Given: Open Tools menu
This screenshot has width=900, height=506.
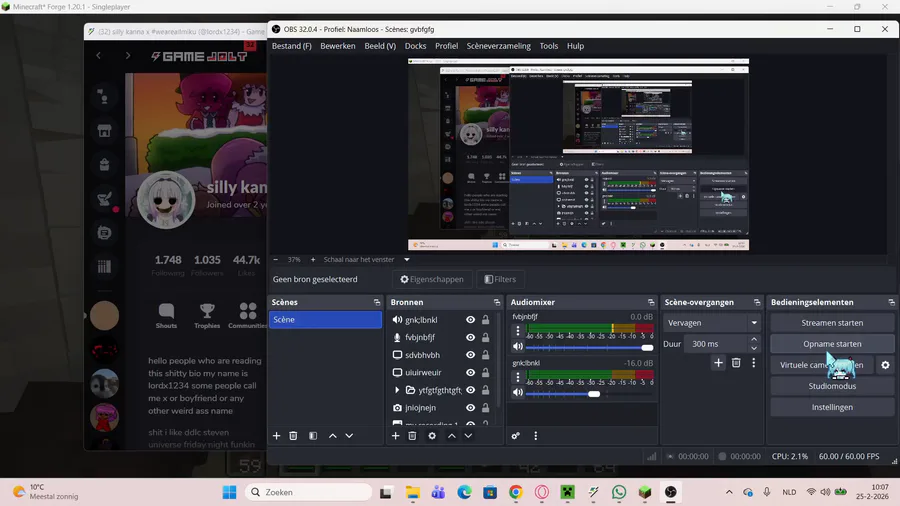Looking at the screenshot, I should point(548,46).
